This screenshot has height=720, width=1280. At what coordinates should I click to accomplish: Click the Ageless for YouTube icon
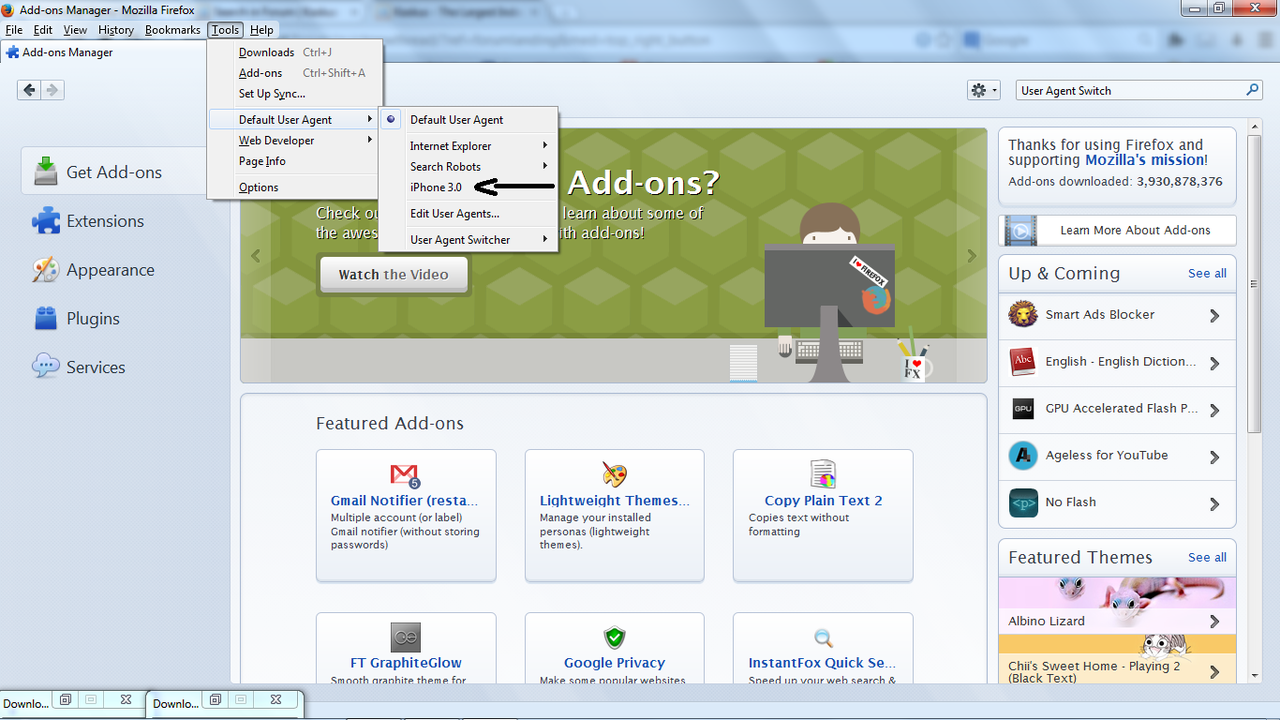[1023, 456]
